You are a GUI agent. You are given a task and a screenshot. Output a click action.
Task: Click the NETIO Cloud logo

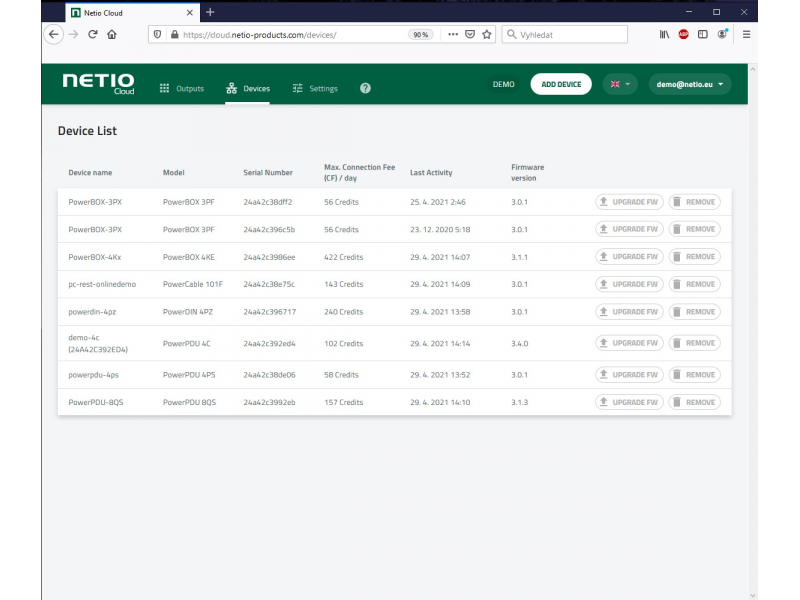[98, 84]
